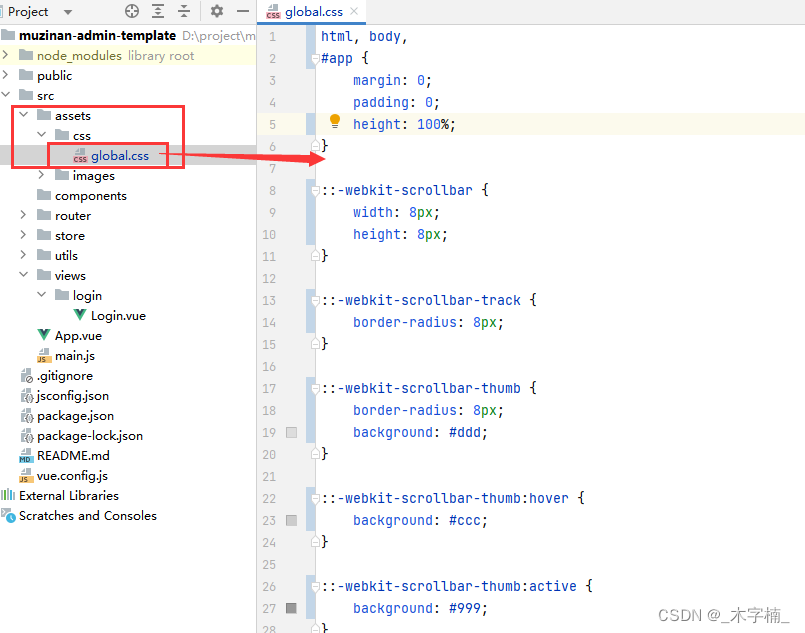
Task: Click the Collapse All toolbar icon
Action: (184, 11)
